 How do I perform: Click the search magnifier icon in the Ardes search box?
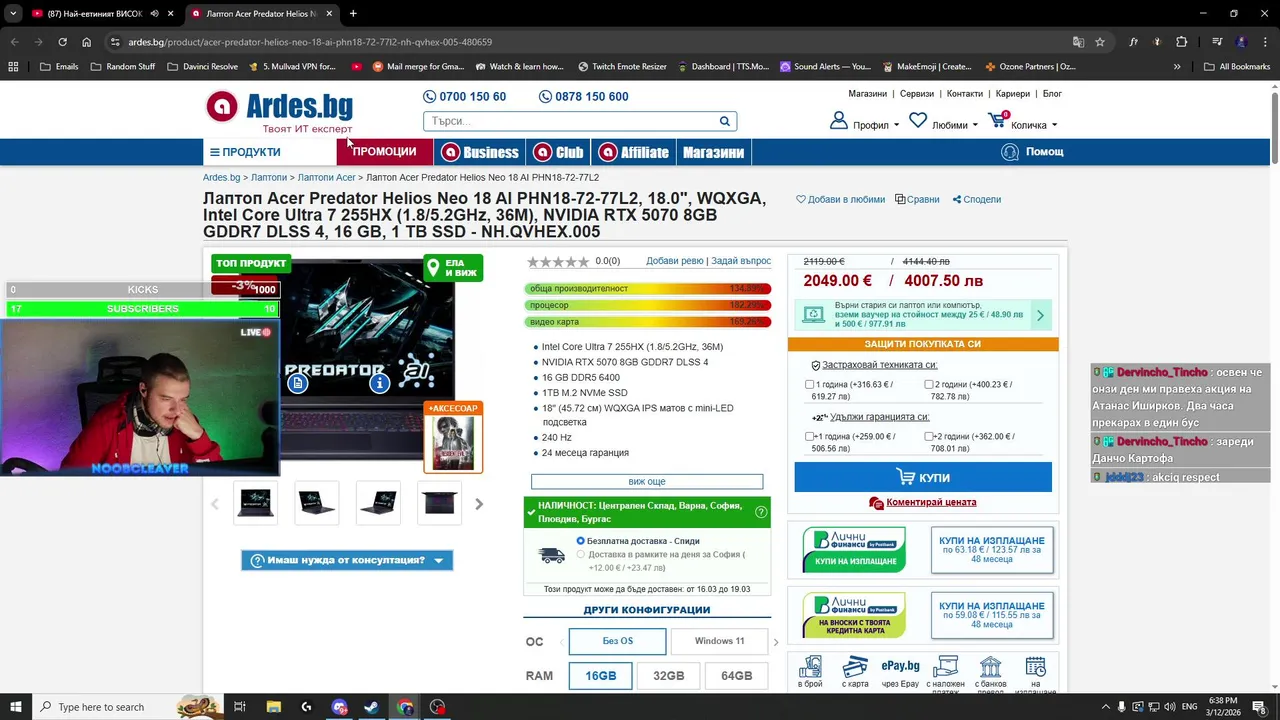[725, 121]
